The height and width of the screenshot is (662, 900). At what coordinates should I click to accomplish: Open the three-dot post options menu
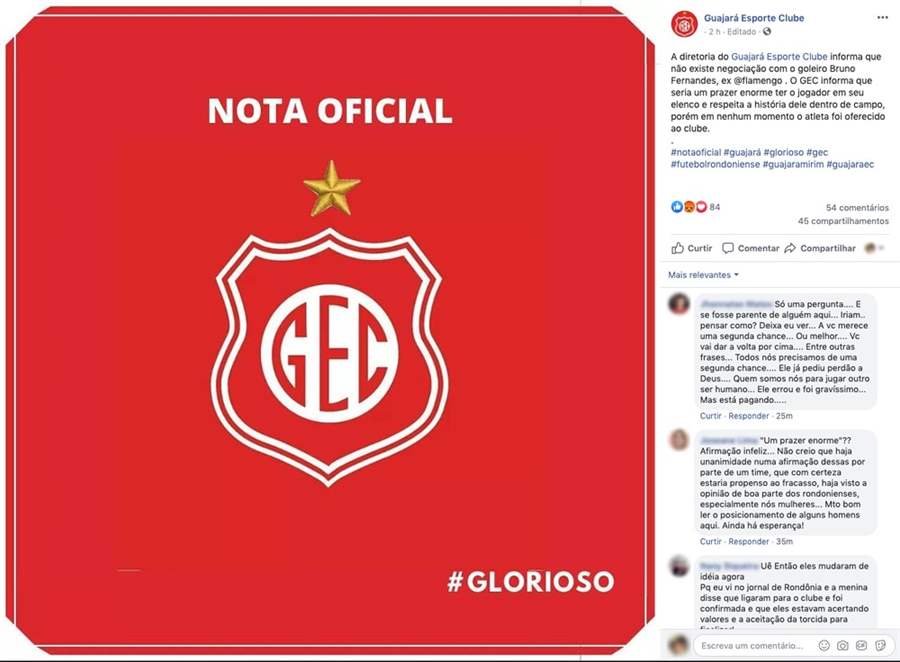pos(882,18)
